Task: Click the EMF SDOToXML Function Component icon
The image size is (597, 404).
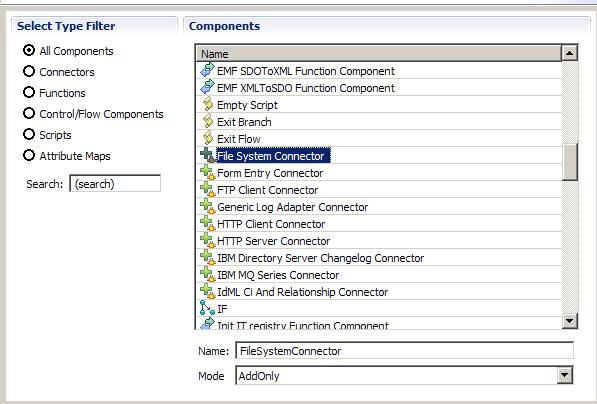Action: (x=208, y=70)
